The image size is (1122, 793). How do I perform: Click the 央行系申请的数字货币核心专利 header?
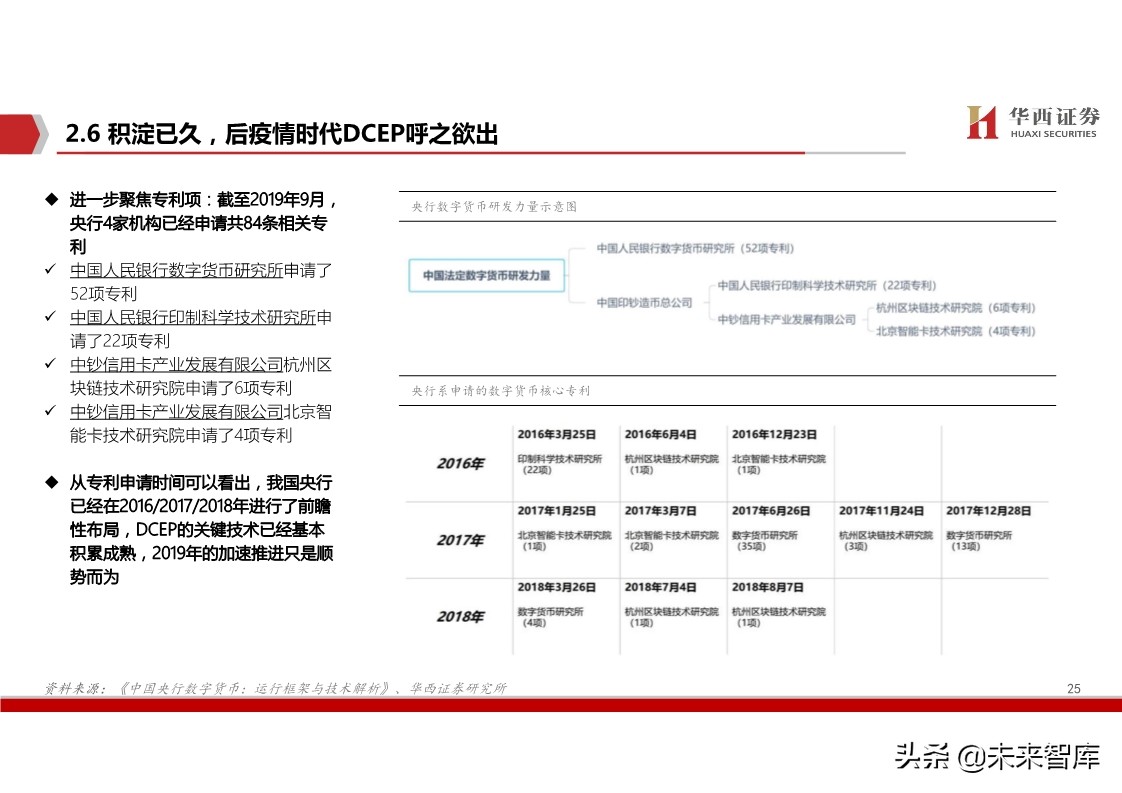point(501,391)
